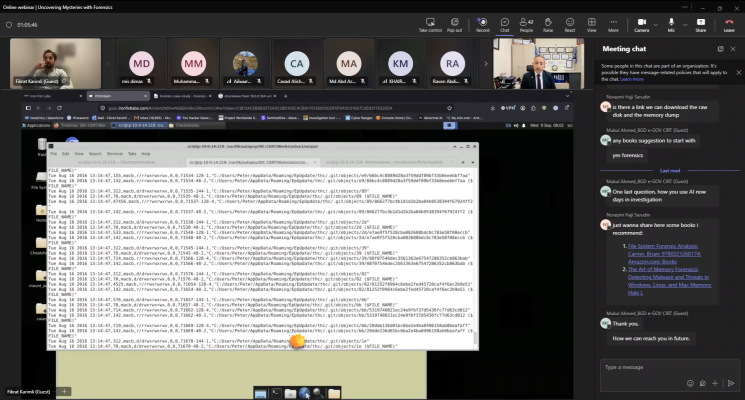The height and width of the screenshot is (400, 745).
Task: Open the Learn more link in chat notice
Action: pos(631,79)
